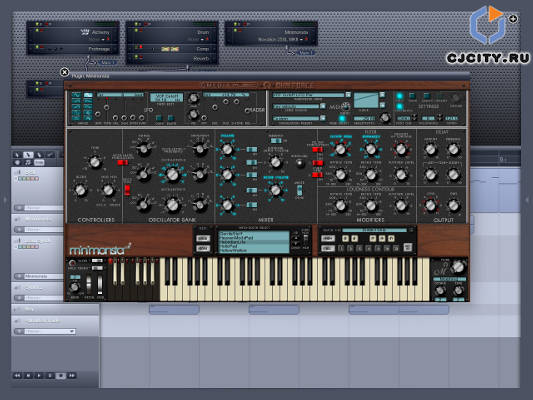Click the Mod Mix knob in Controllers
Screen dimensions: 533x400
[108, 190]
